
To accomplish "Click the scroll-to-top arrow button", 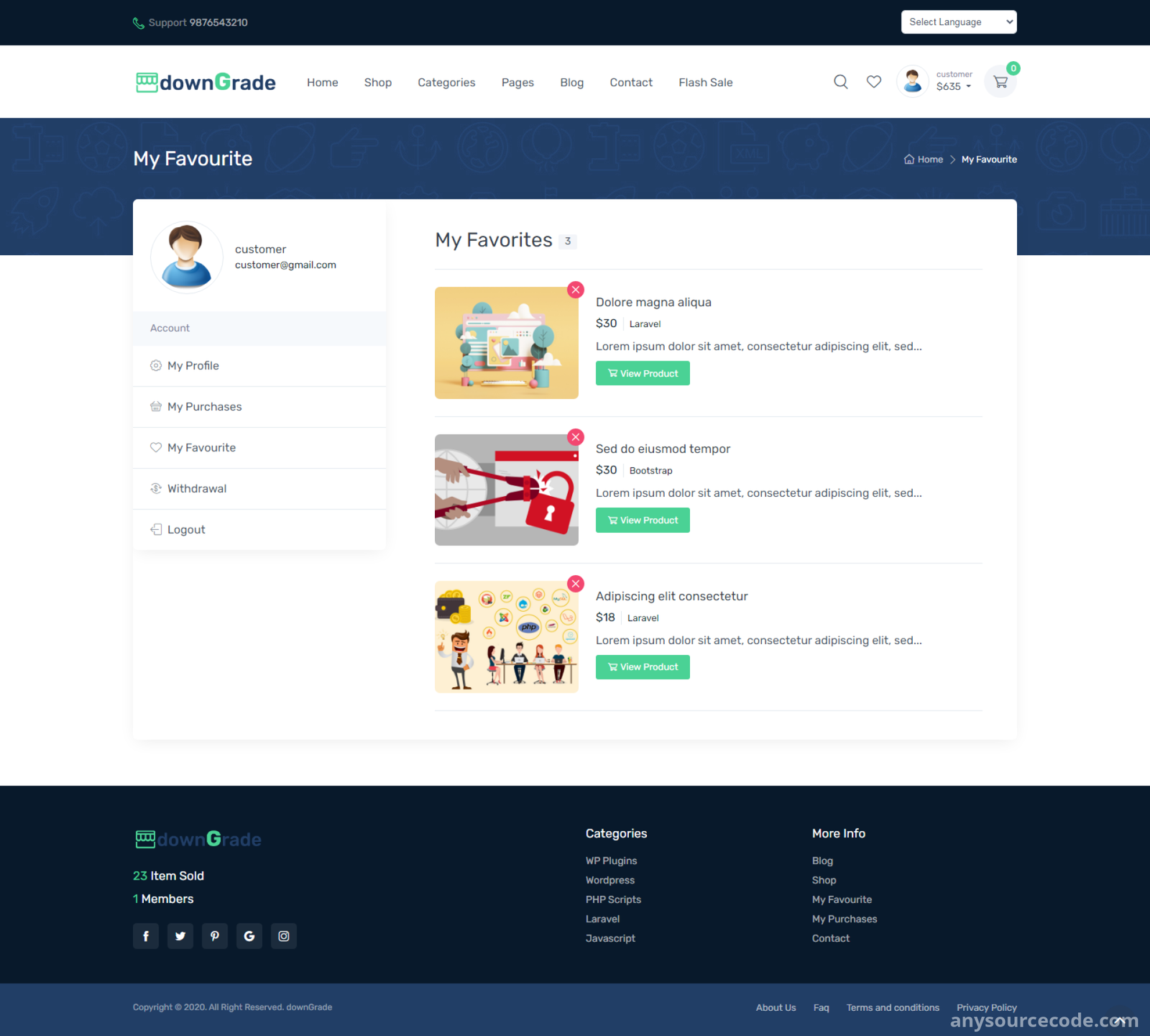I will tap(1120, 1020).
